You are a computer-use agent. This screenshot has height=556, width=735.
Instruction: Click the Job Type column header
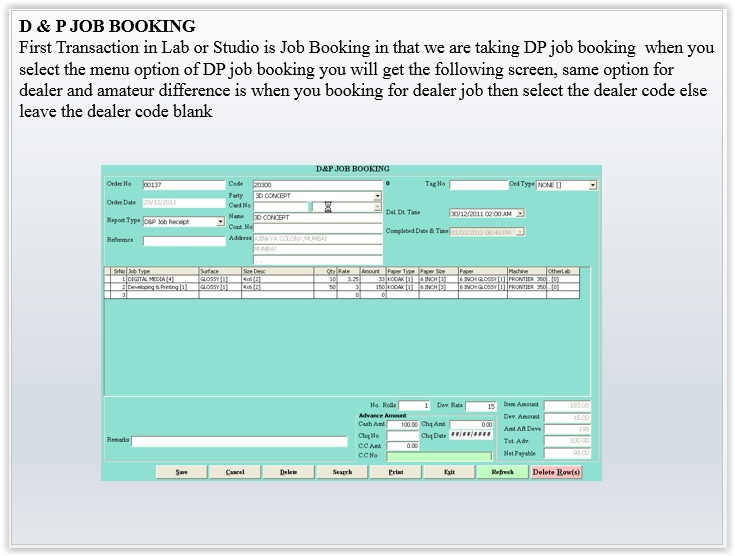tap(163, 271)
